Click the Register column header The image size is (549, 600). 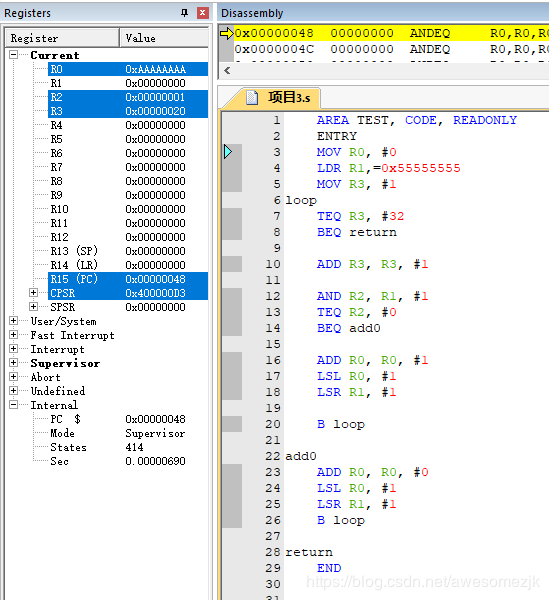tap(62, 38)
